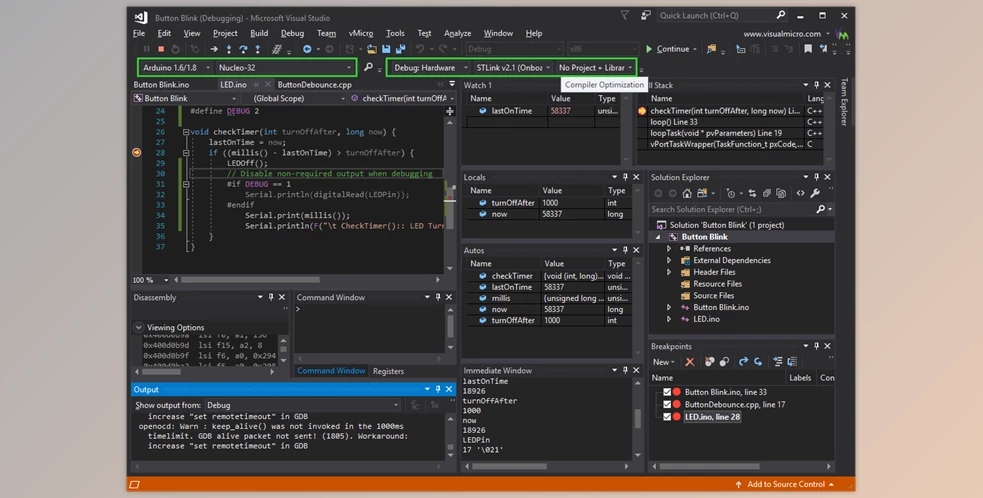
Task: Toggle the ButtonDebounce.cpp line 17 breakpoint checkbox
Action: point(667,405)
